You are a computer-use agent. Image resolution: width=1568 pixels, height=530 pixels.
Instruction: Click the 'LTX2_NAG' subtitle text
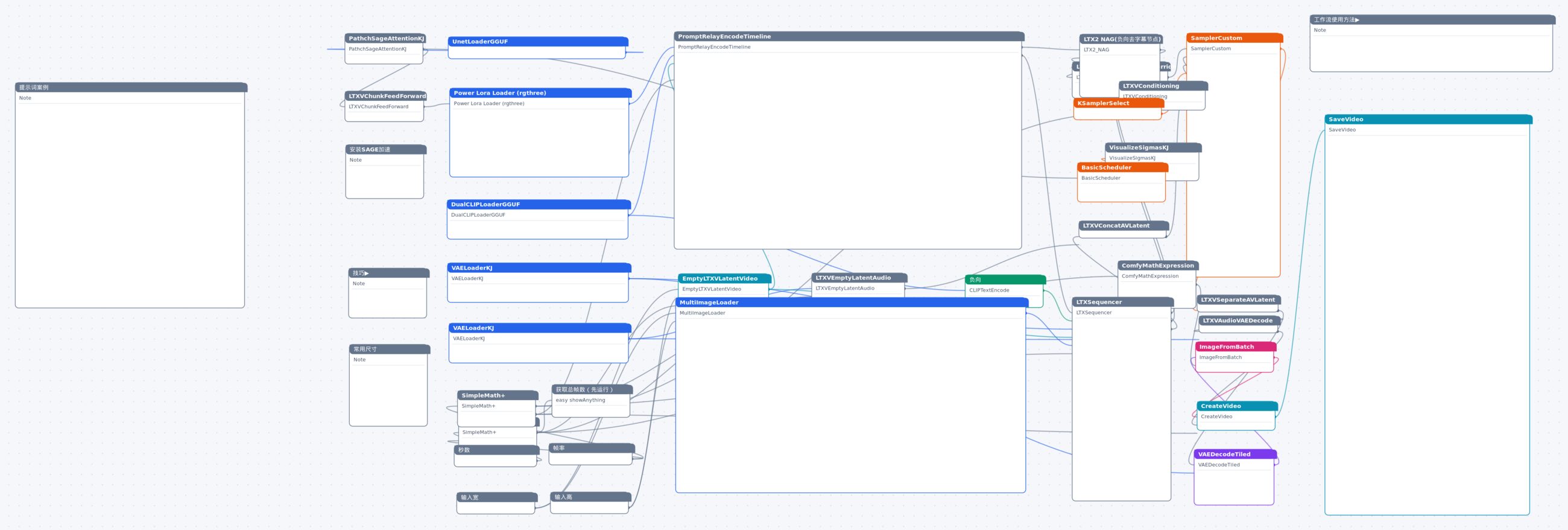coord(1096,50)
